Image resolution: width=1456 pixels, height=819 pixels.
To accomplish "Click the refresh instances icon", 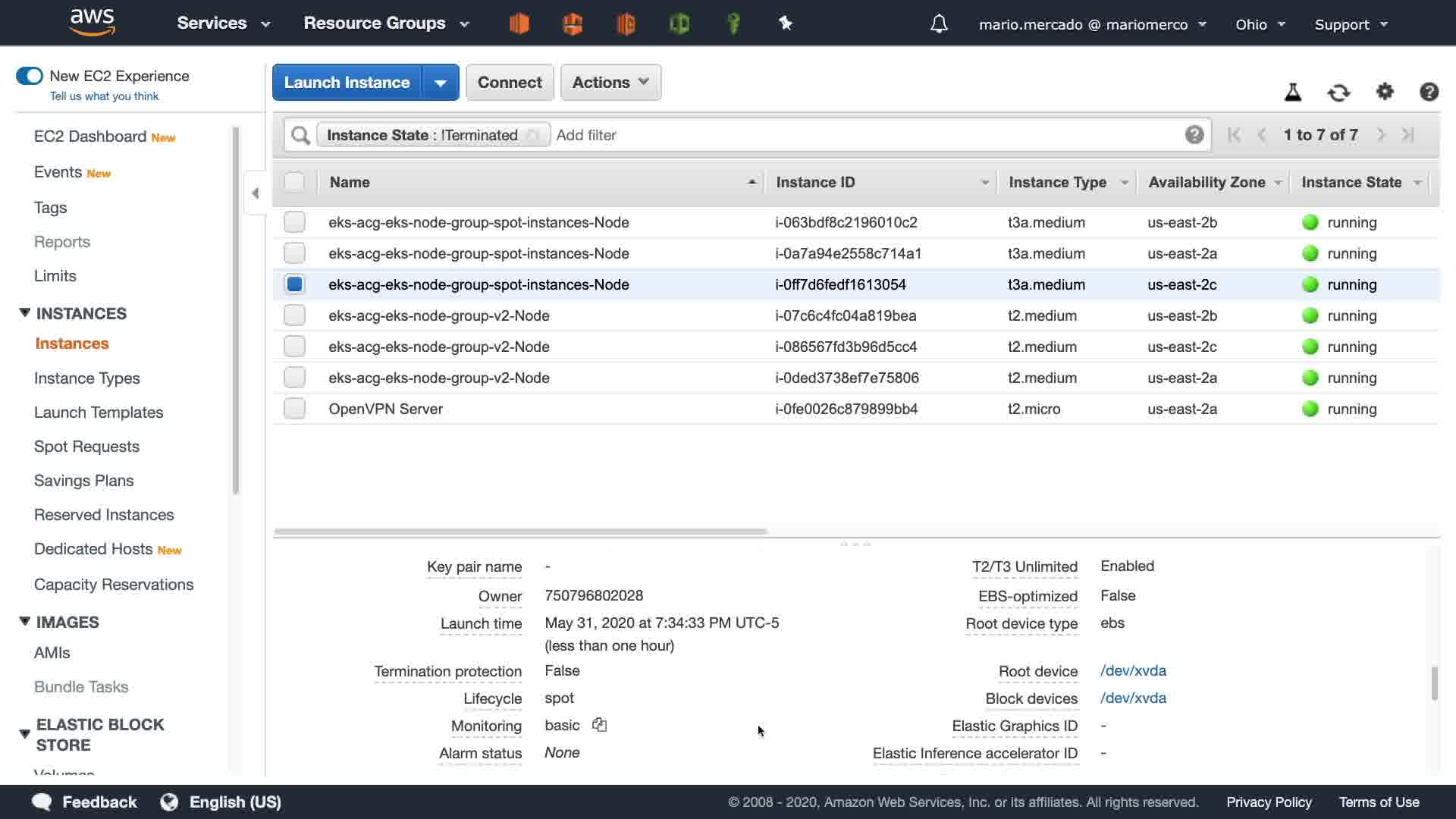I will [1338, 93].
